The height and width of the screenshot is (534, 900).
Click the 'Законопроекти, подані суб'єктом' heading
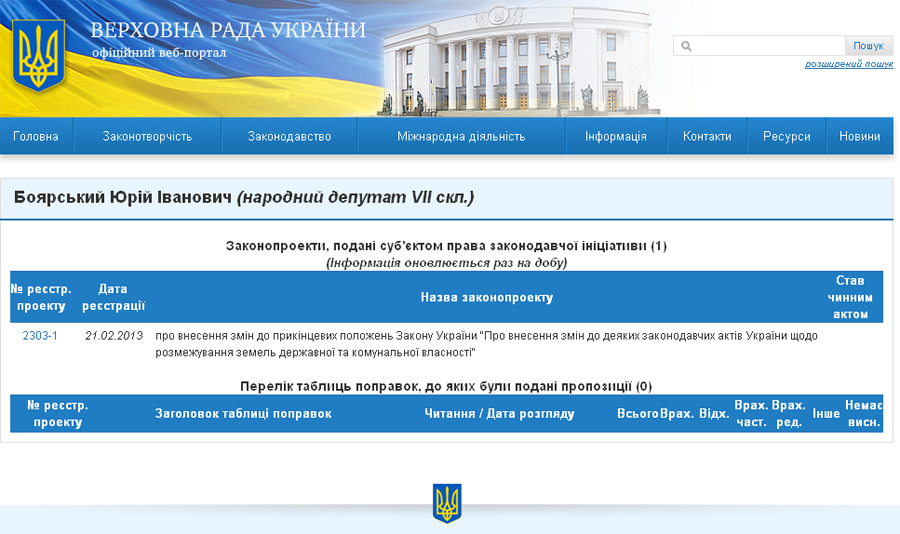click(446, 246)
